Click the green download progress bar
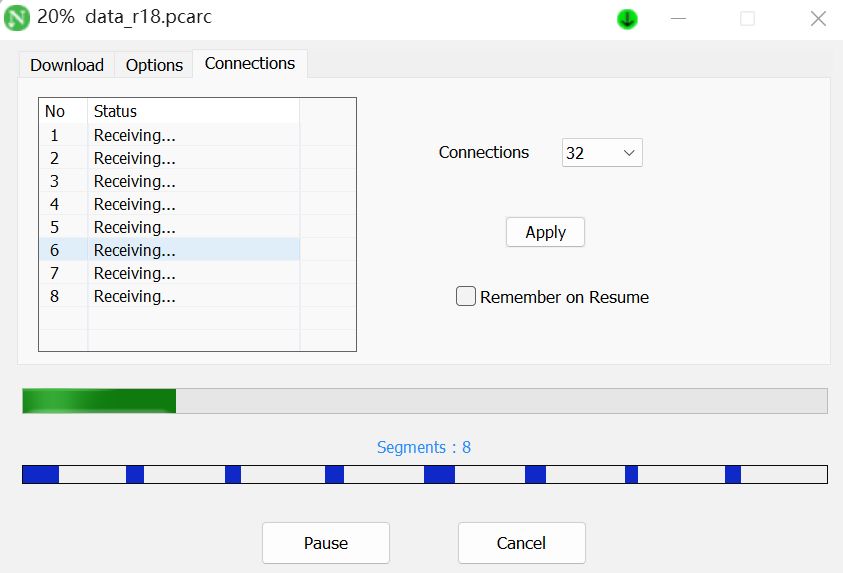The height and width of the screenshot is (573, 843). click(x=424, y=401)
